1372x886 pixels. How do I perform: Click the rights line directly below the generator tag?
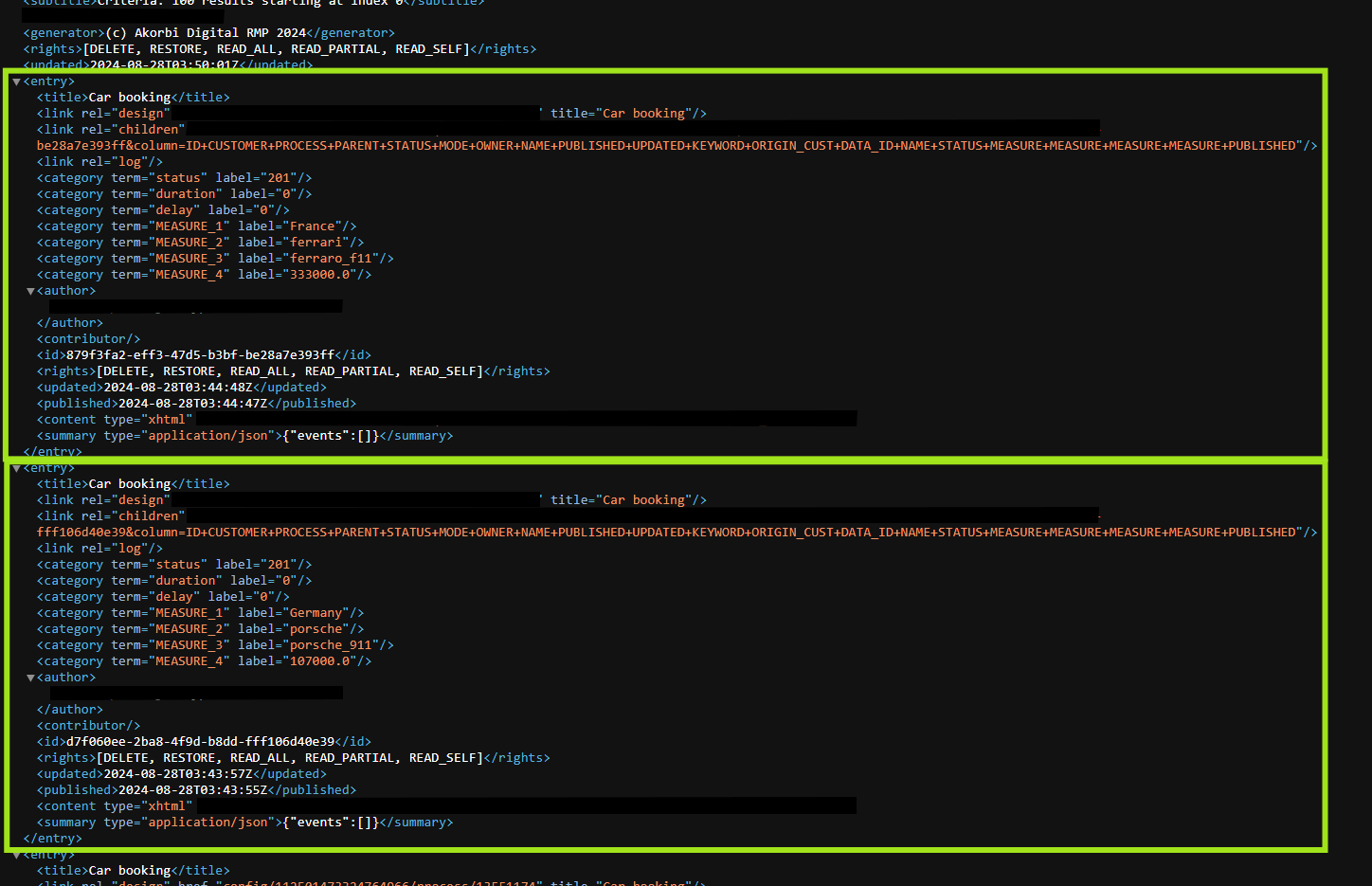280,48
